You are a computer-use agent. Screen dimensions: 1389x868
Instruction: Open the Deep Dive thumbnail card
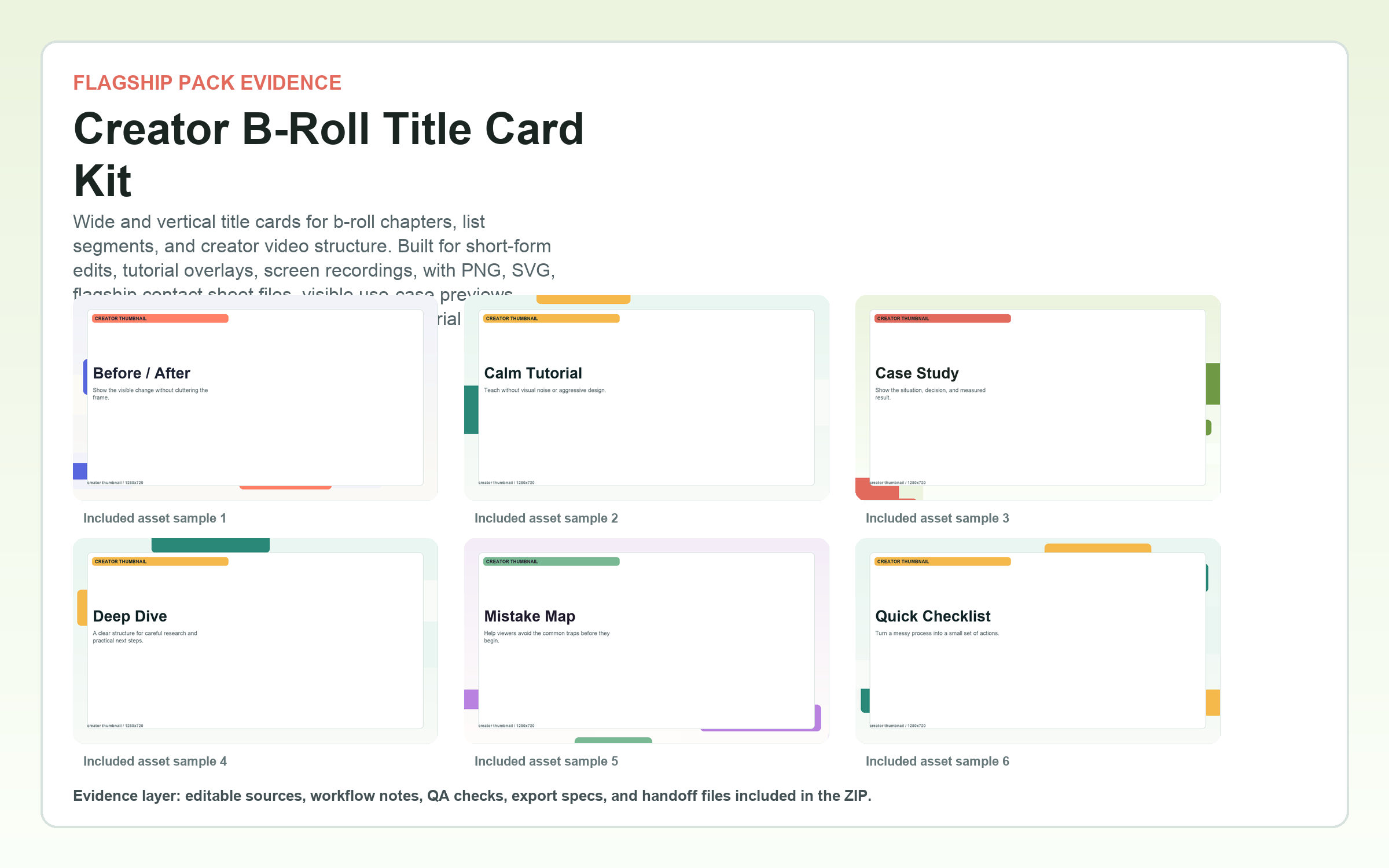coord(255,641)
